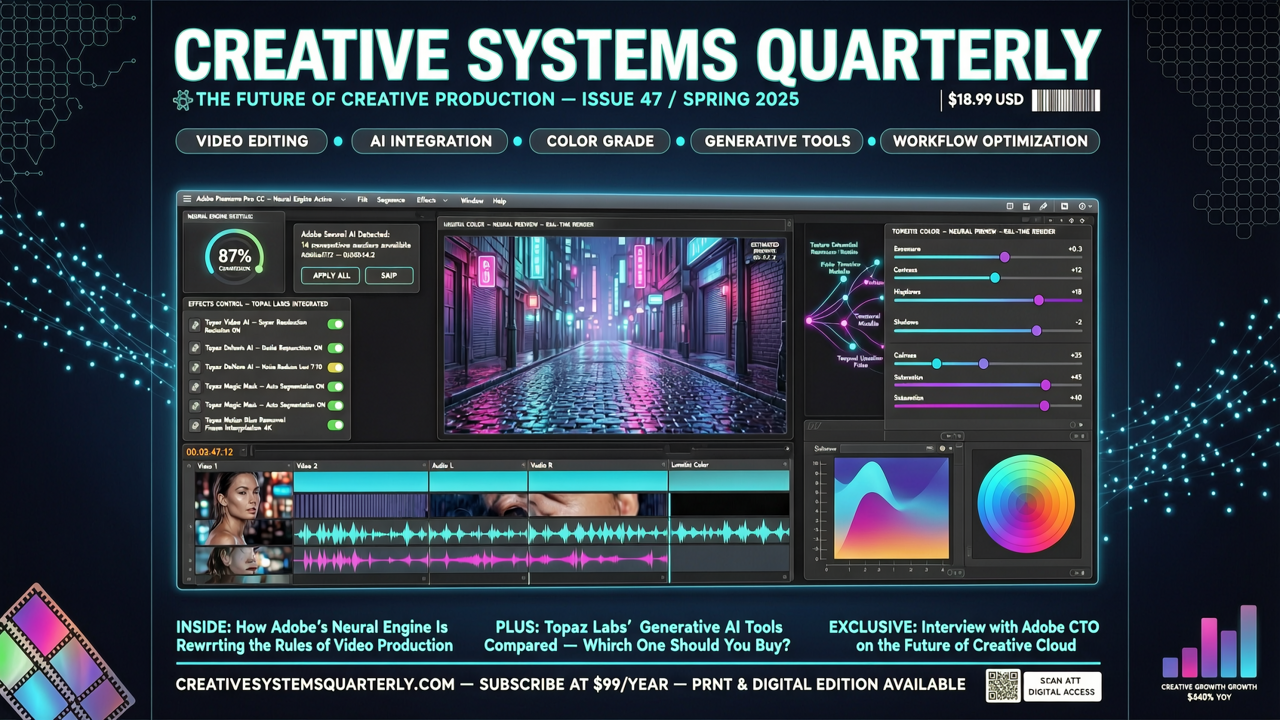
Task: Disable Topaz Motion Blur Removal toggle
Action: tap(335, 425)
